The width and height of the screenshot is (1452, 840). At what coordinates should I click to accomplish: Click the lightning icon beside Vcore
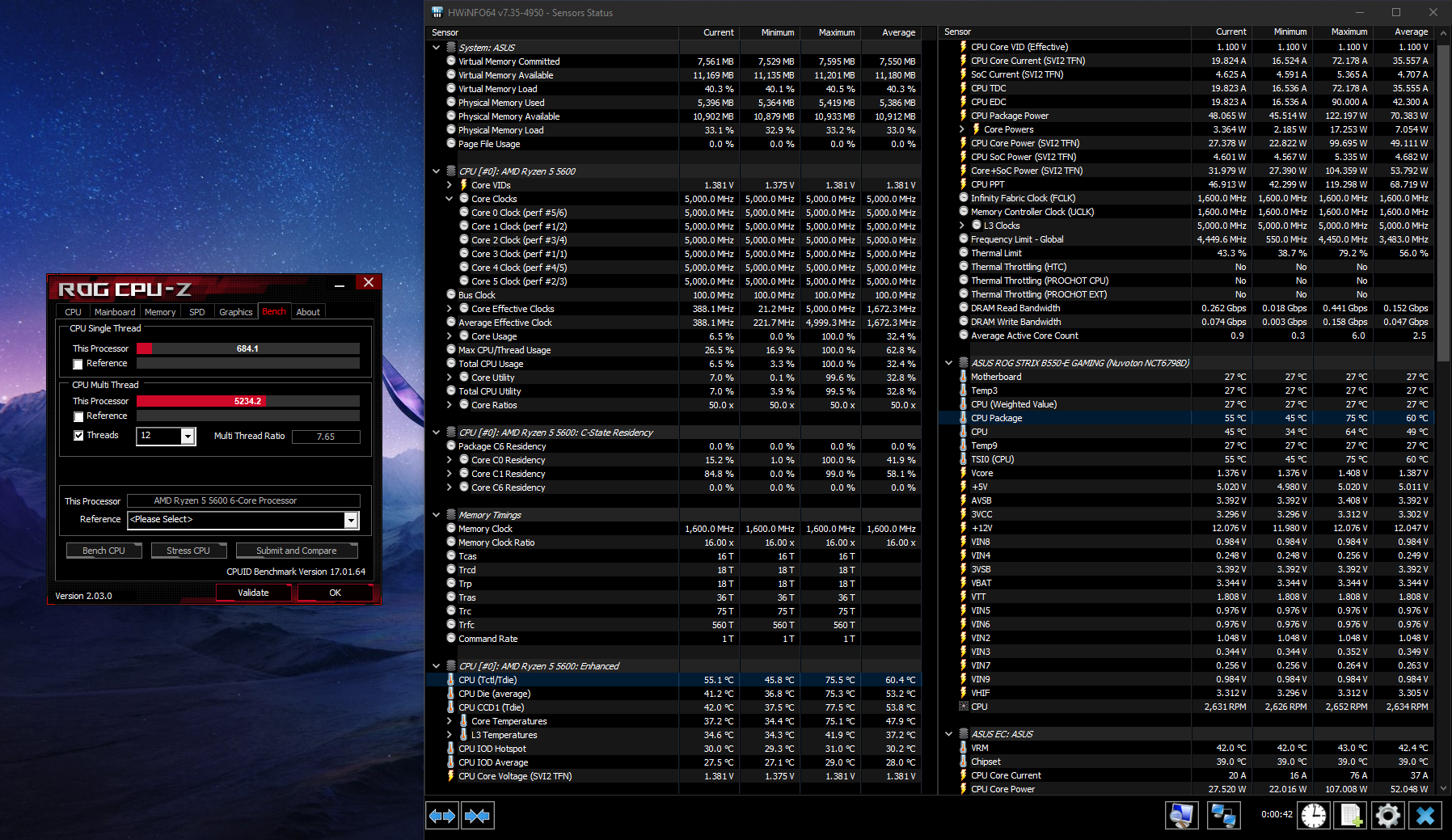point(964,473)
